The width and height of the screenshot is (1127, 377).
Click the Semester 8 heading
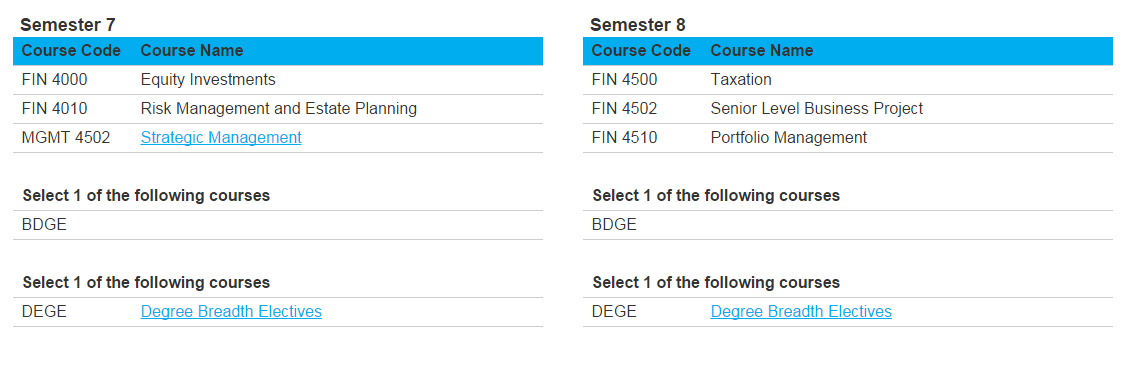point(638,25)
